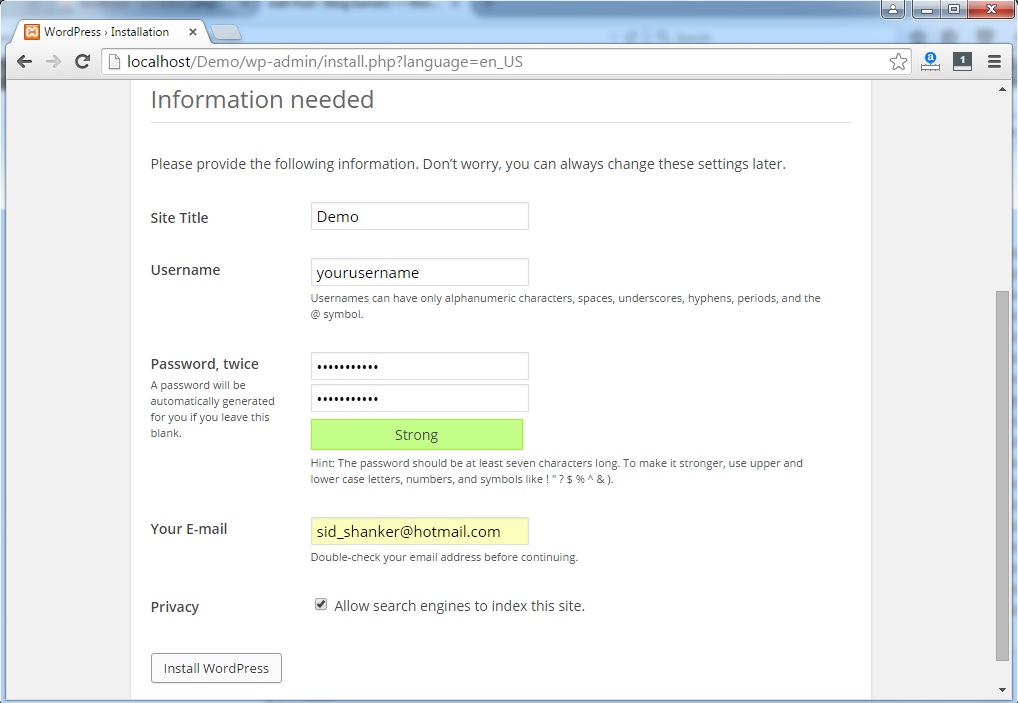Click the Username input field
Viewport: 1018px width, 703px height.
419,272
